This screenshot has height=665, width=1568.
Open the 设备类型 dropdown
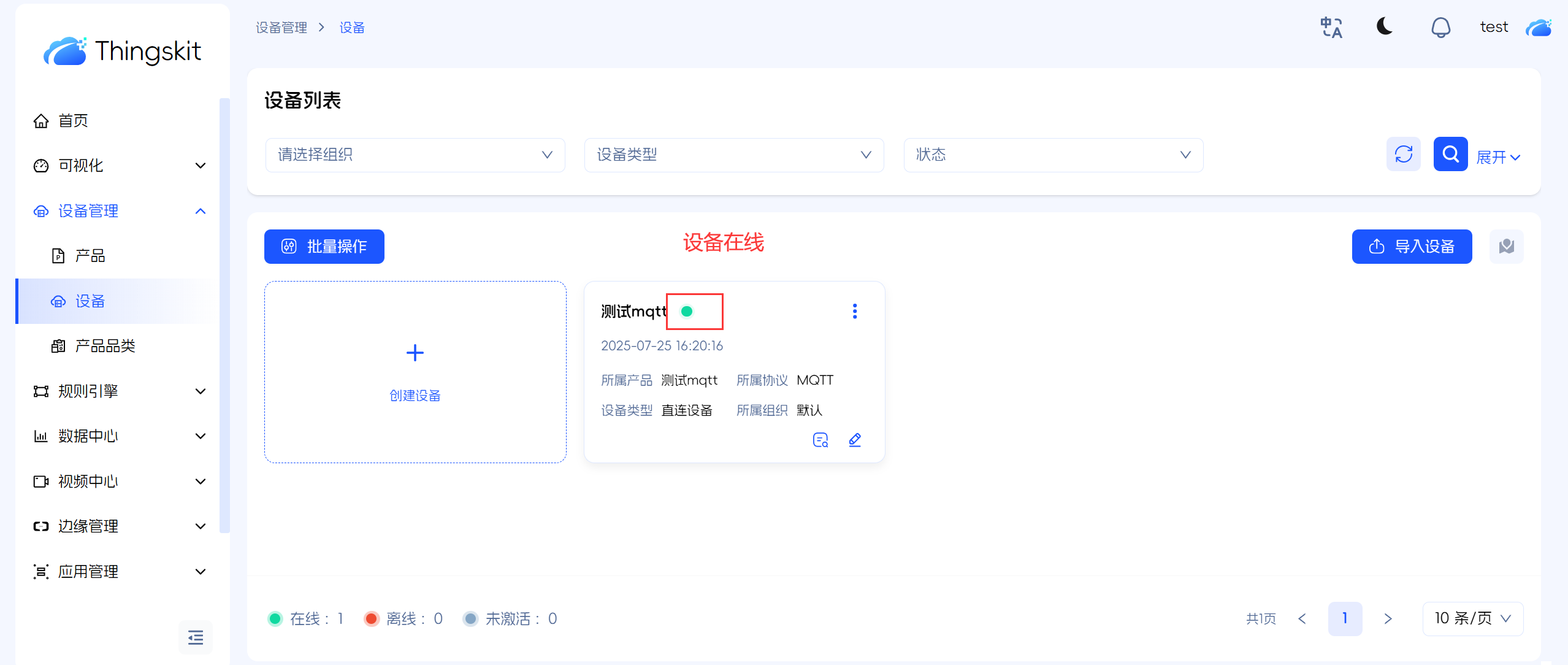(x=733, y=155)
